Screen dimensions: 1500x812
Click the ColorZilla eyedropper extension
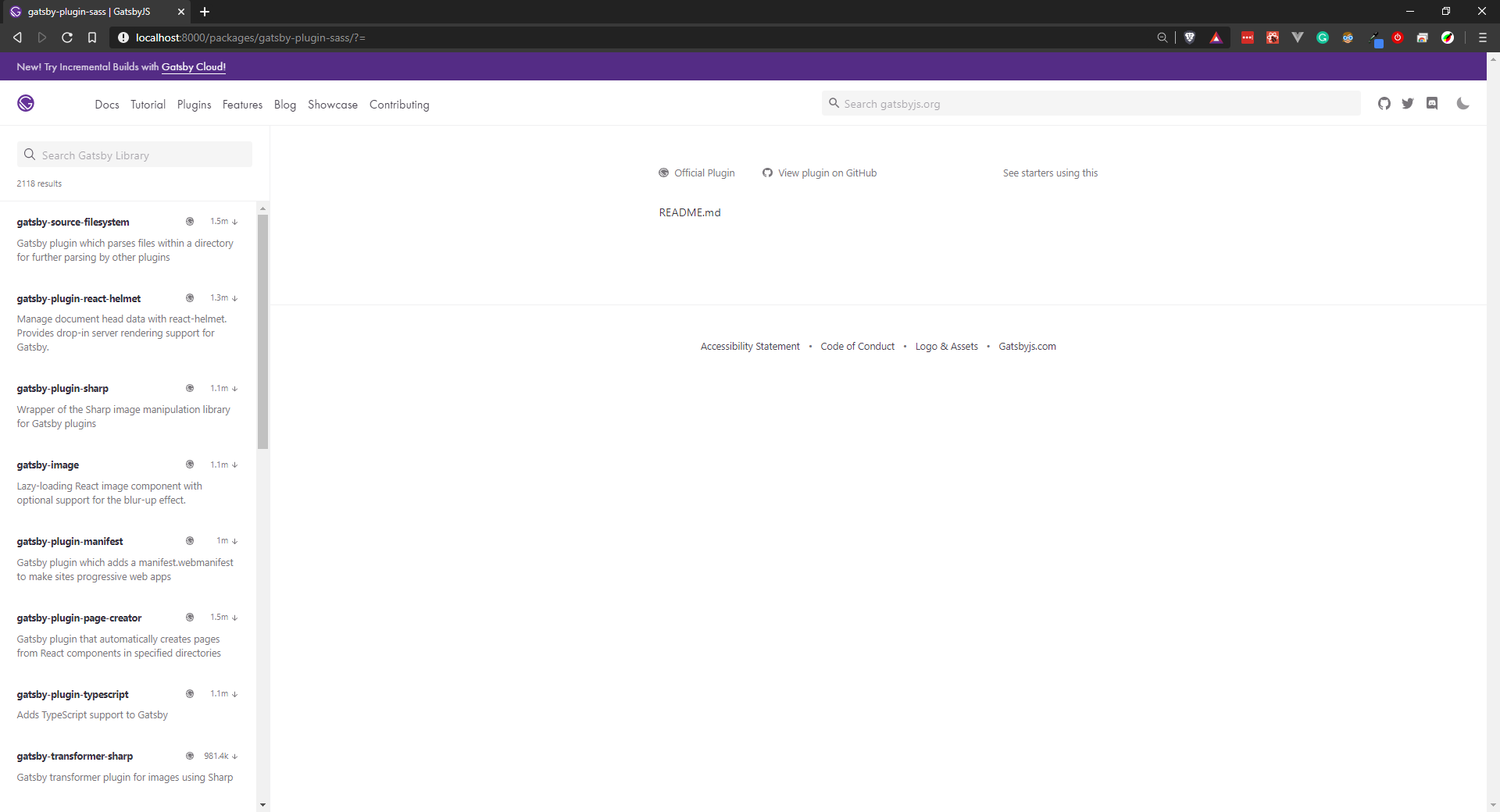(1376, 37)
